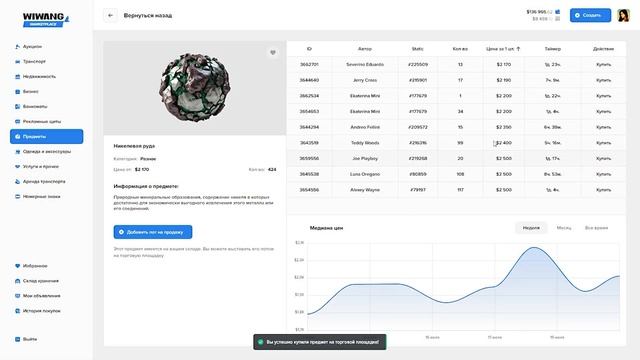Buy the lot from Andreo Follini
This screenshot has width=640, height=360.
click(x=603, y=127)
